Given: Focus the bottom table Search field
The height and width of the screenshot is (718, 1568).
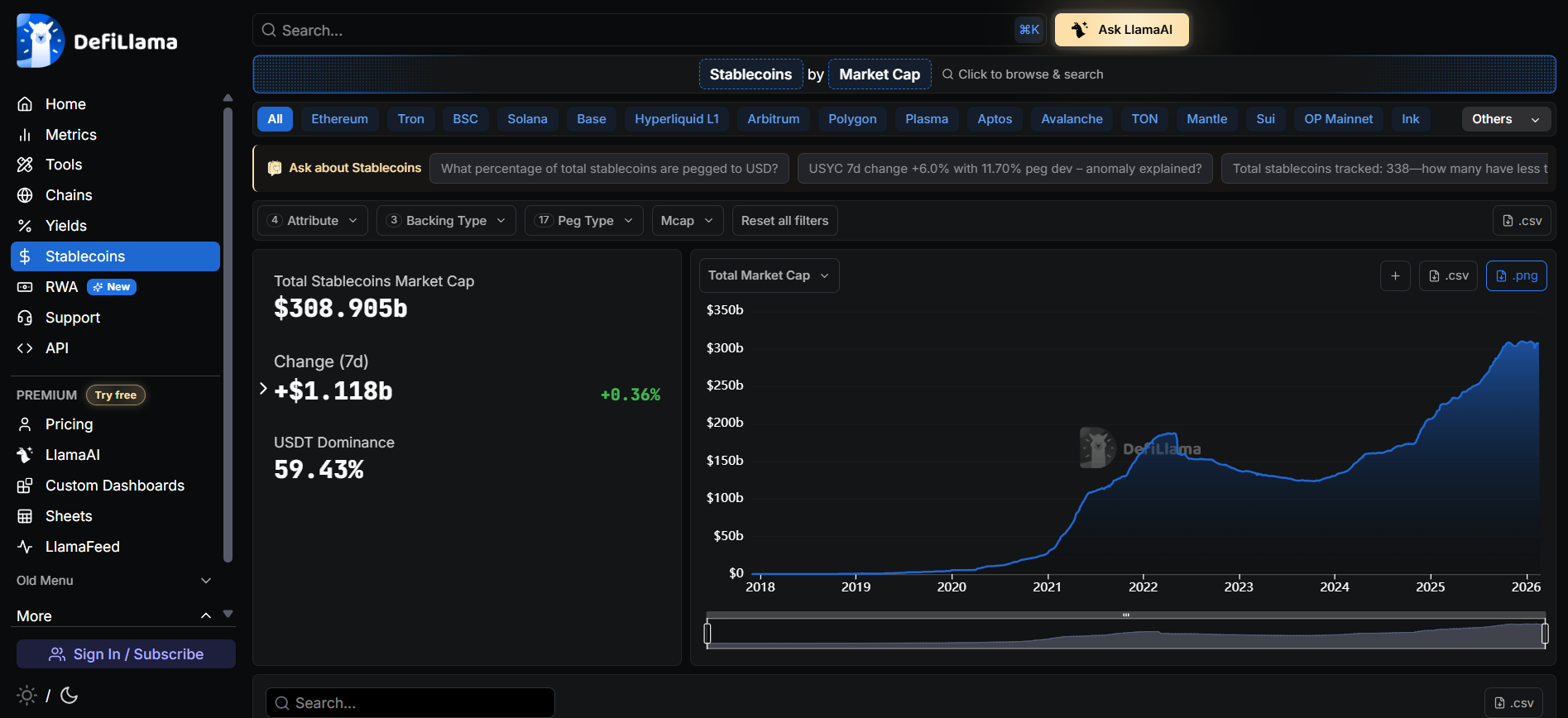Looking at the screenshot, I should [410, 703].
